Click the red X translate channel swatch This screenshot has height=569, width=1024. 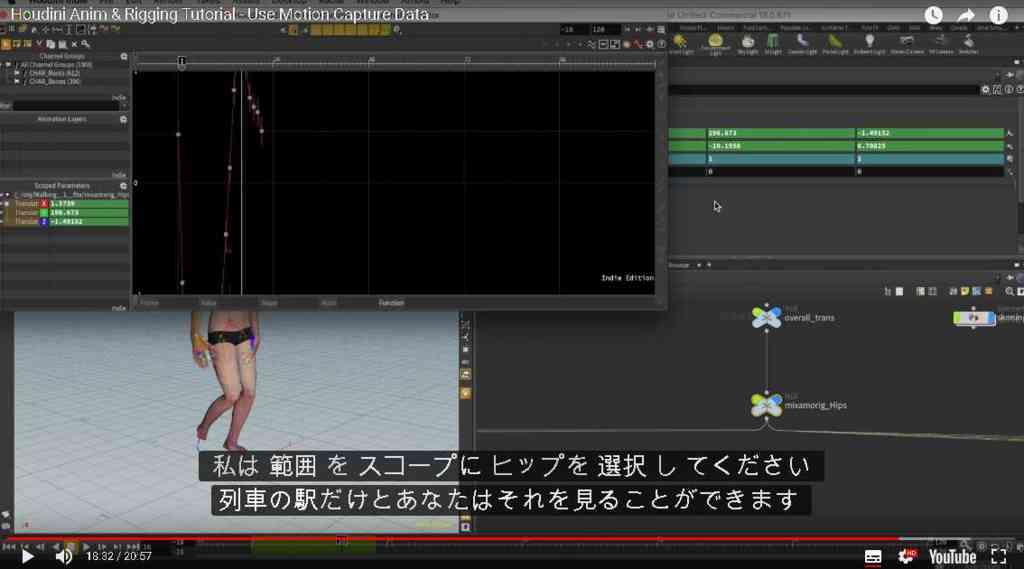click(44, 204)
